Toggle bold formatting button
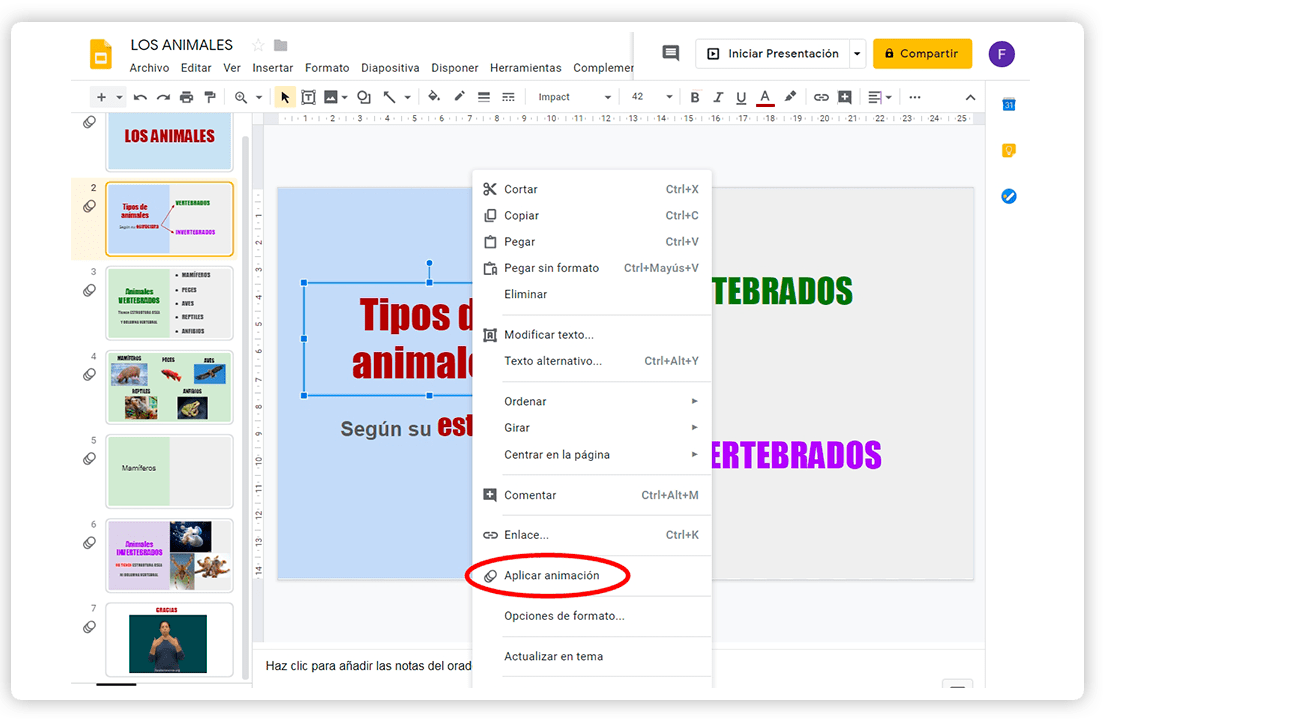 tap(695, 97)
